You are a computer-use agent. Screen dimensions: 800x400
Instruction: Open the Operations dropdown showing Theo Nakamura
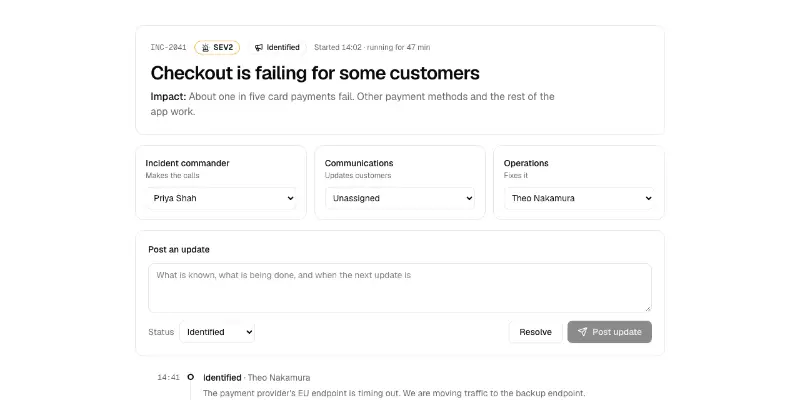pyautogui.click(x=579, y=198)
